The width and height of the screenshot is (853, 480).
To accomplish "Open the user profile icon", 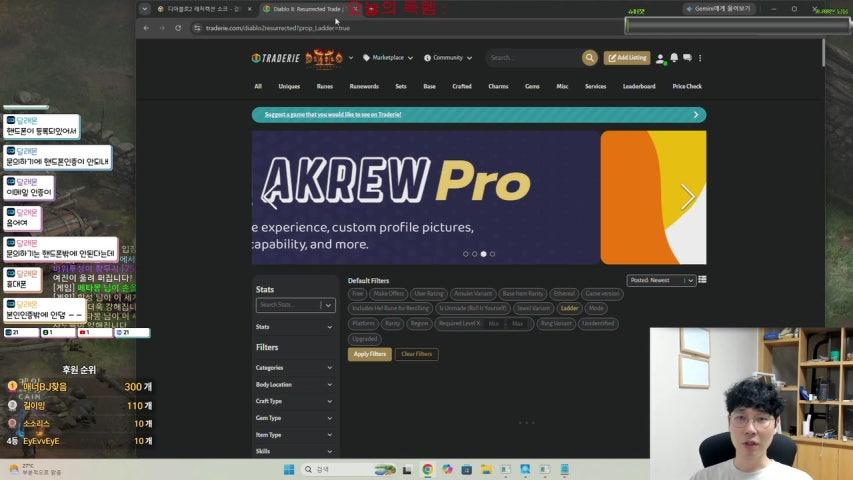I will click(660, 58).
